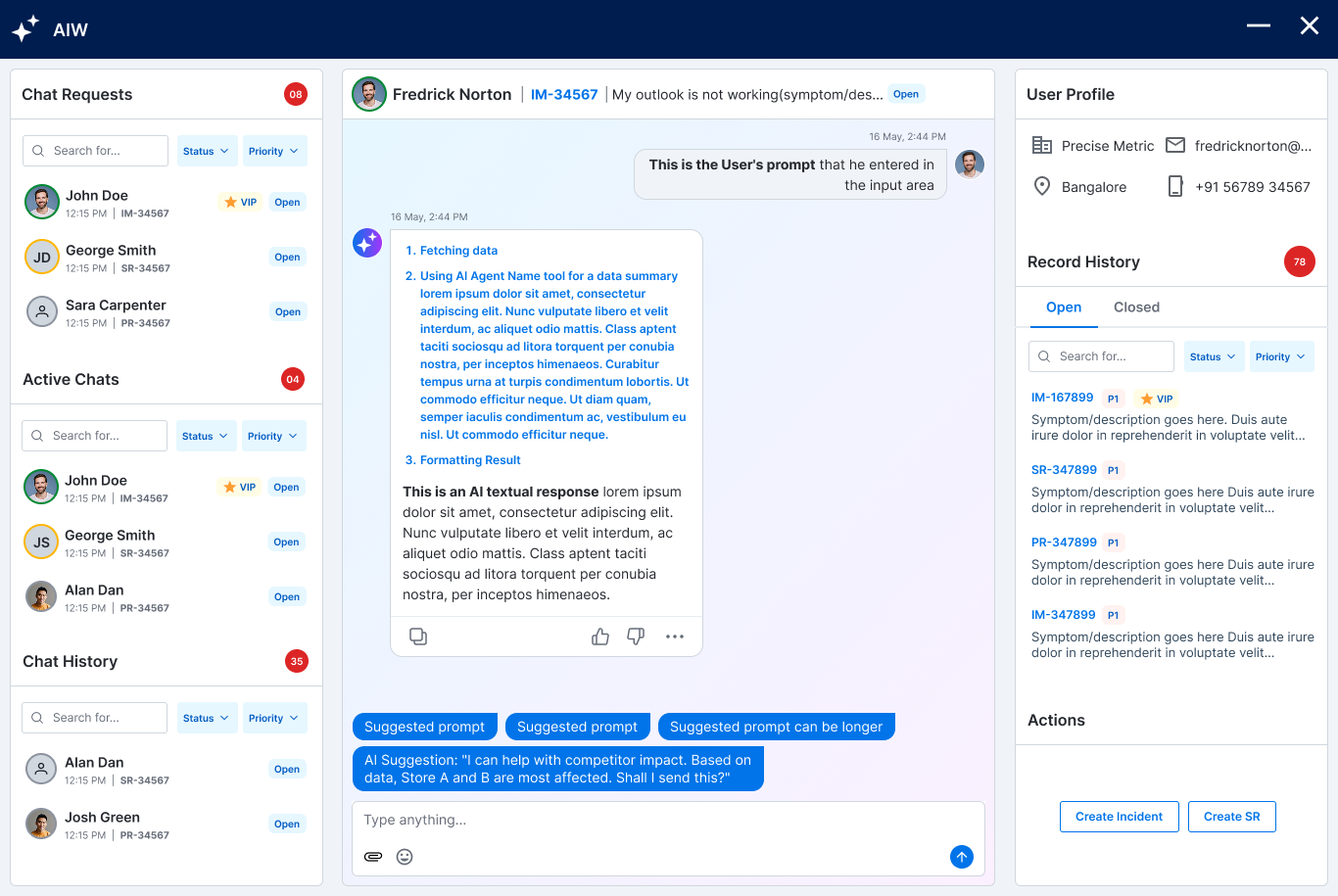
Task: Open the emoji picker in the chat input
Action: 405,856
